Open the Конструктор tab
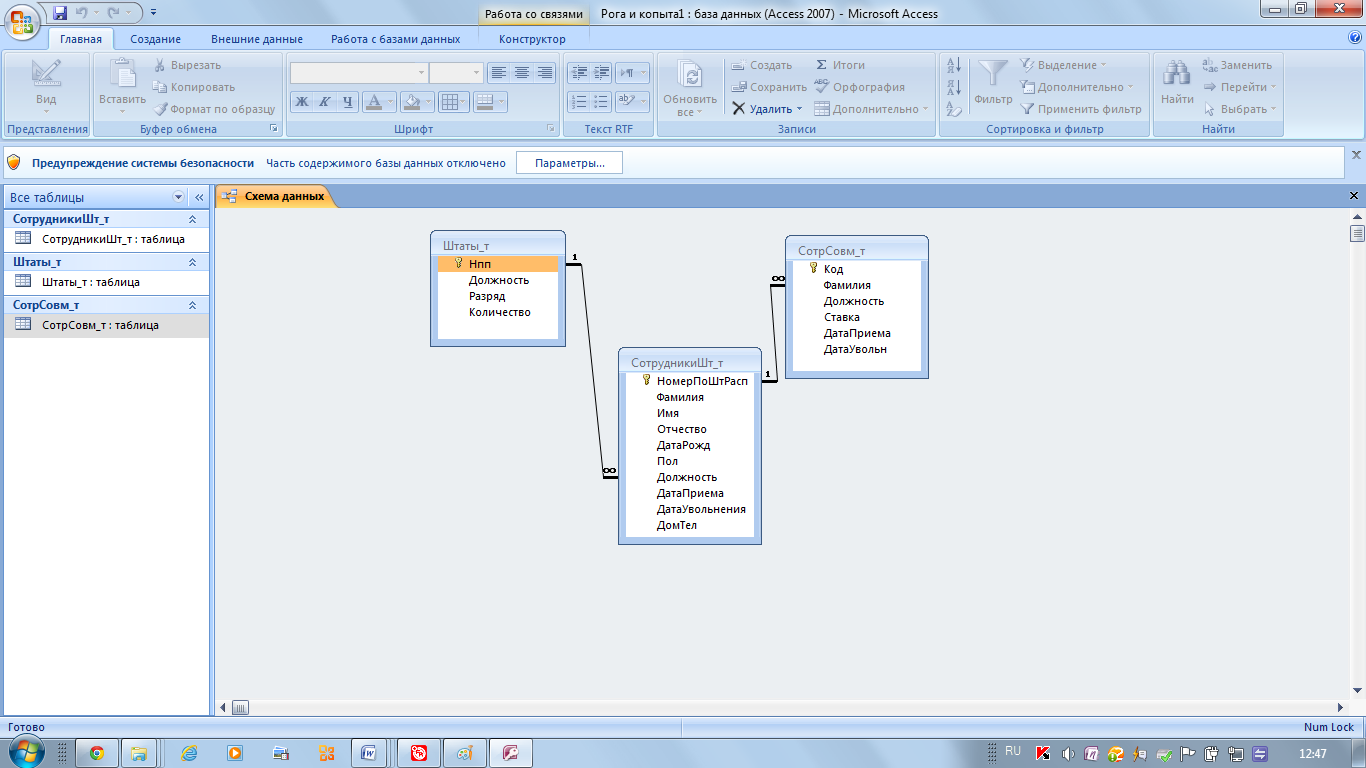Image resolution: width=1366 pixels, height=768 pixels. pyautogui.click(x=532, y=39)
